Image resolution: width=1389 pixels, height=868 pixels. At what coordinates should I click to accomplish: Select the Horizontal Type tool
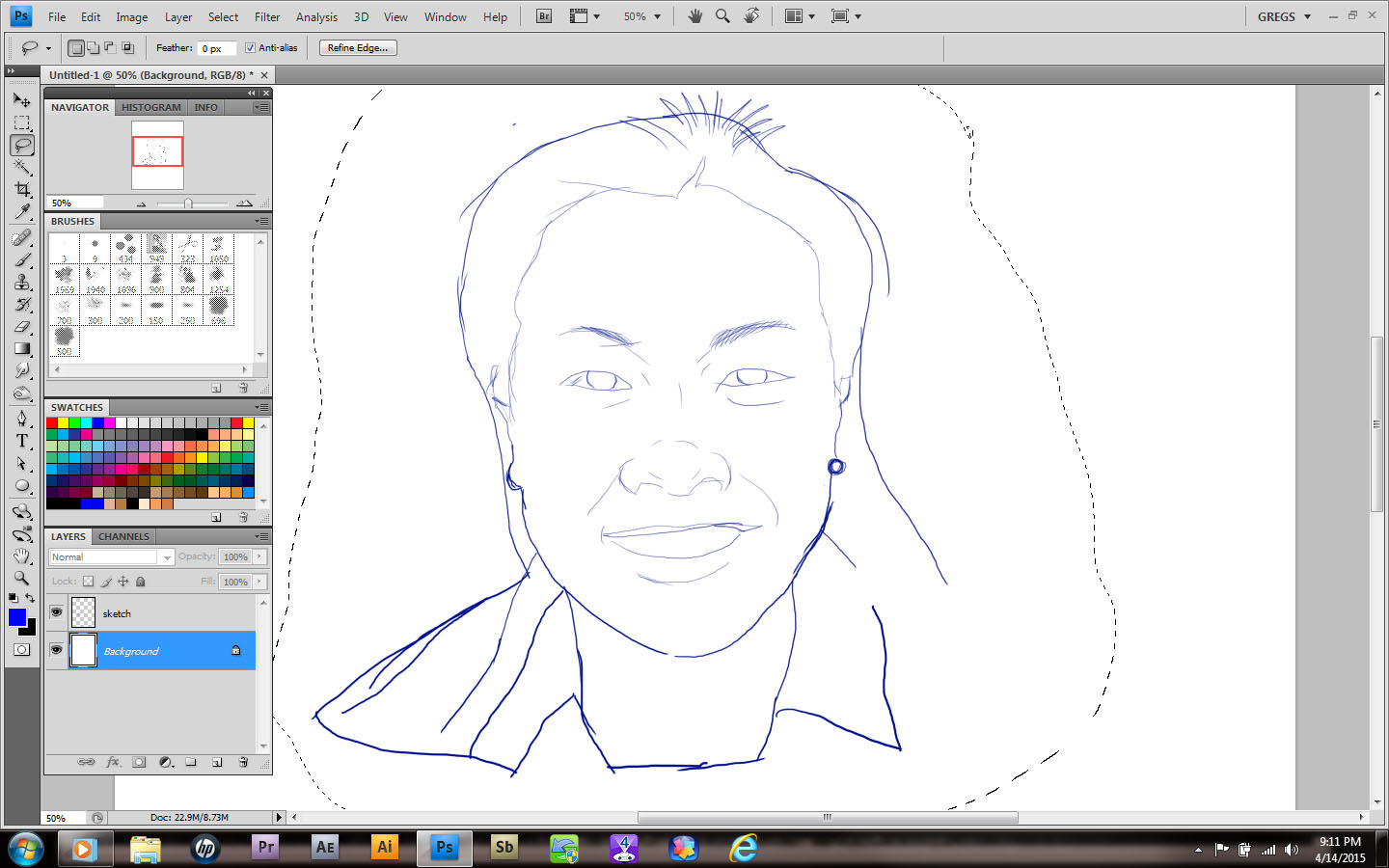21,441
